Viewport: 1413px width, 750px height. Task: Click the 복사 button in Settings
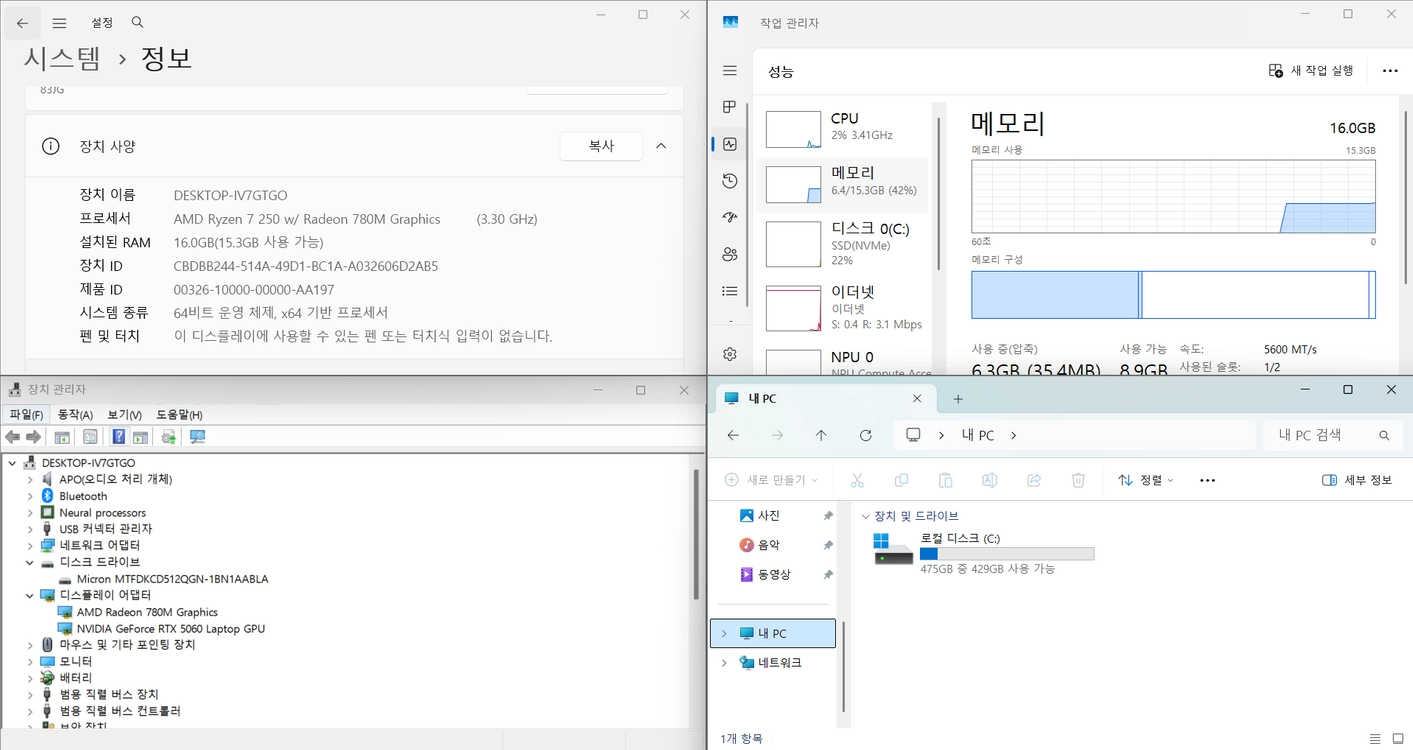click(601, 146)
